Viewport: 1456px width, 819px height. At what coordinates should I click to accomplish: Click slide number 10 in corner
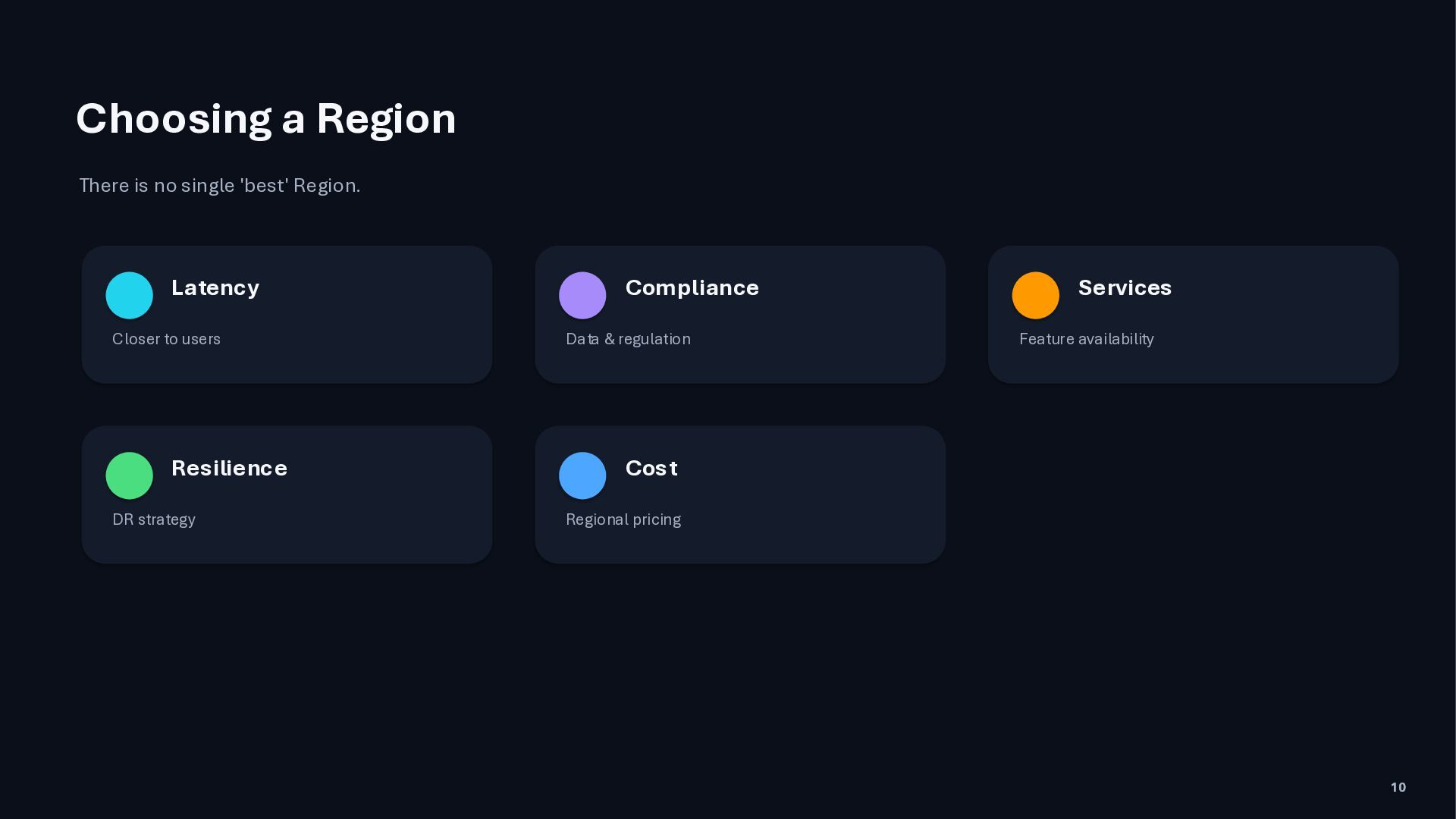pos(1398,787)
